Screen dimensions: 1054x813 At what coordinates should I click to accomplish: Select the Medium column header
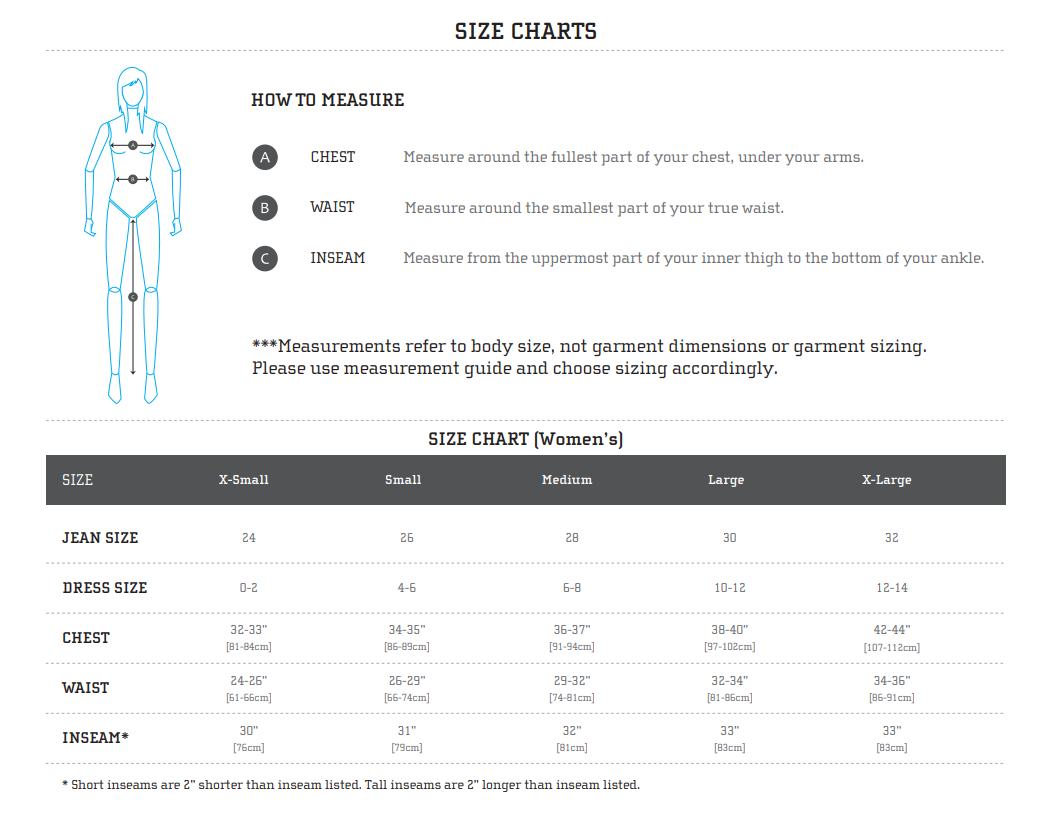(567, 480)
